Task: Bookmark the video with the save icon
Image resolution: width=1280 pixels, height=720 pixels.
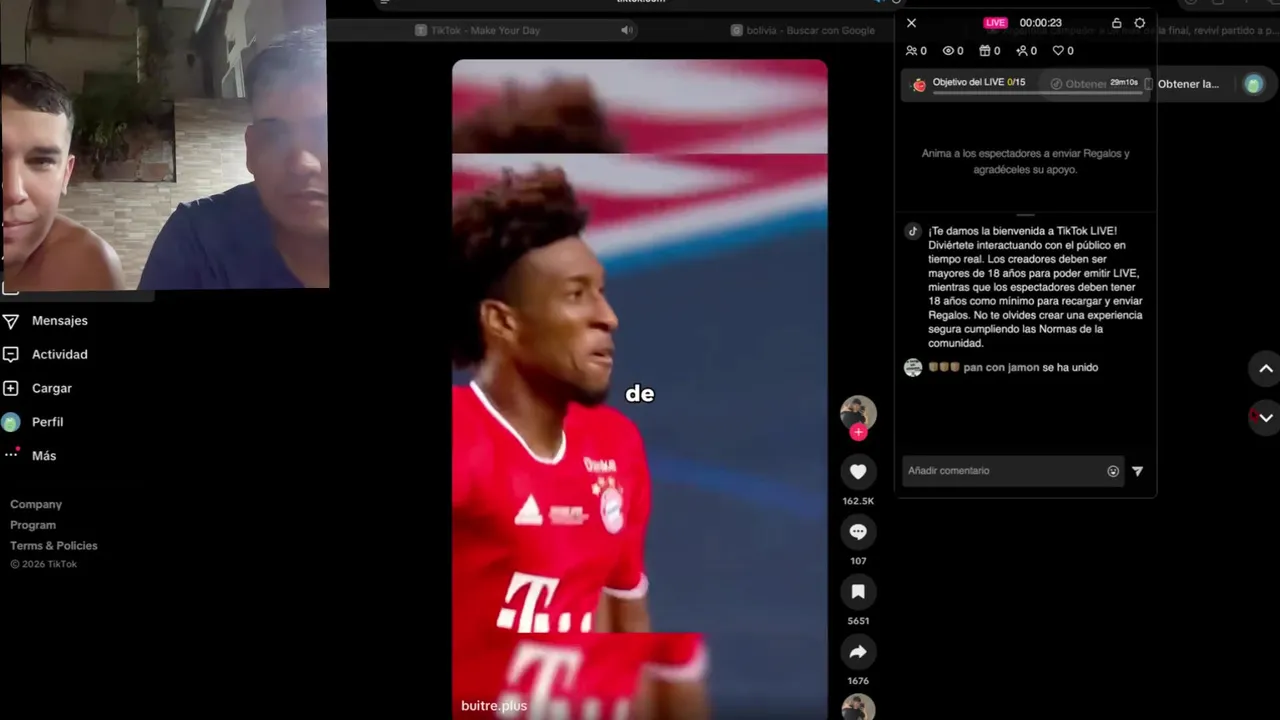Action: (858, 592)
